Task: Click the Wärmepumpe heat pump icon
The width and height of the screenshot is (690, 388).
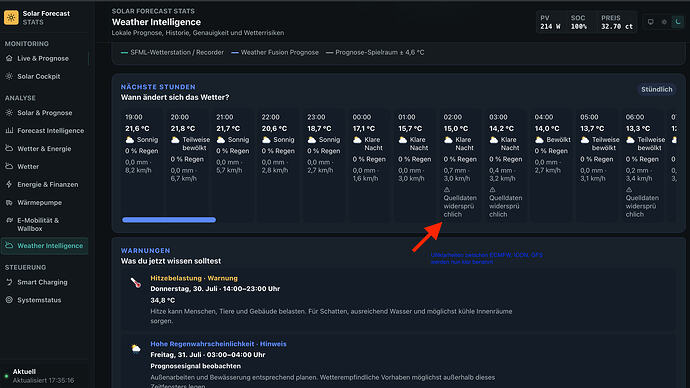Action: tap(9, 203)
